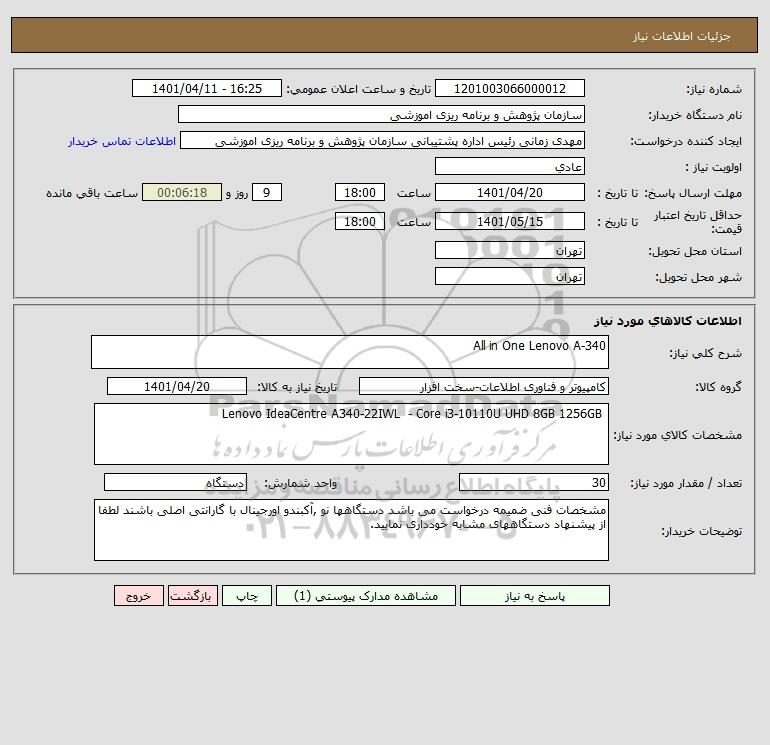The height and width of the screenshot is (745, 770).
Task: Click the goods need date 1401/04/20 field
Action: coord(177,386)
